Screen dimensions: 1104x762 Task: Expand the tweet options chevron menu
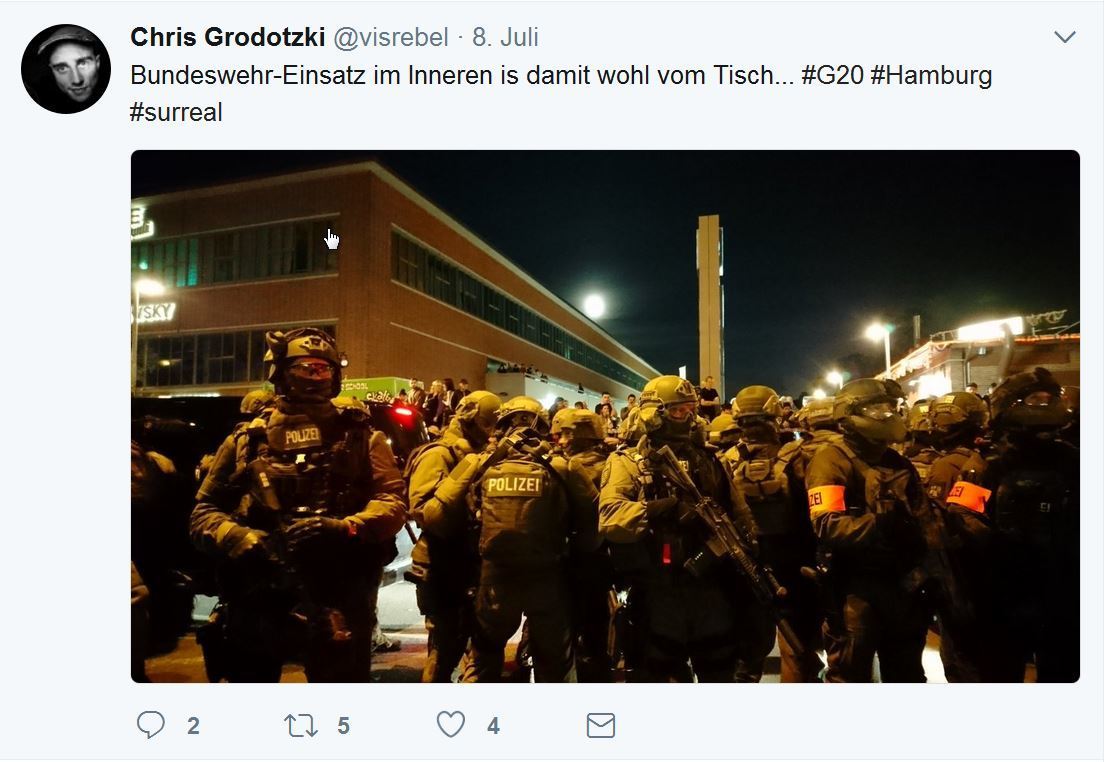pos(1065,37)
